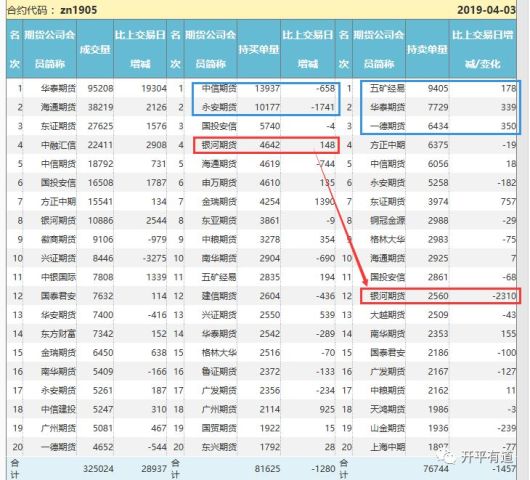Select long position value 10177
Screen dimensions: 530x480
pyautogui.click(x=267, y=107)
